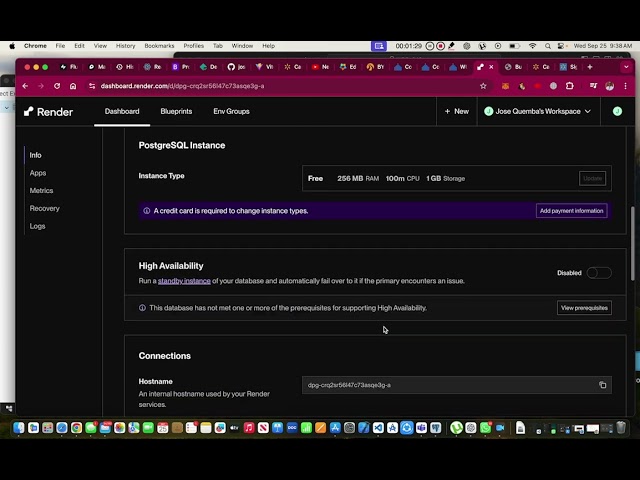Viewport: 640px width, 480px height.
Task: Click the info icon in the credit card banner
Action: (x=147, y=211)
